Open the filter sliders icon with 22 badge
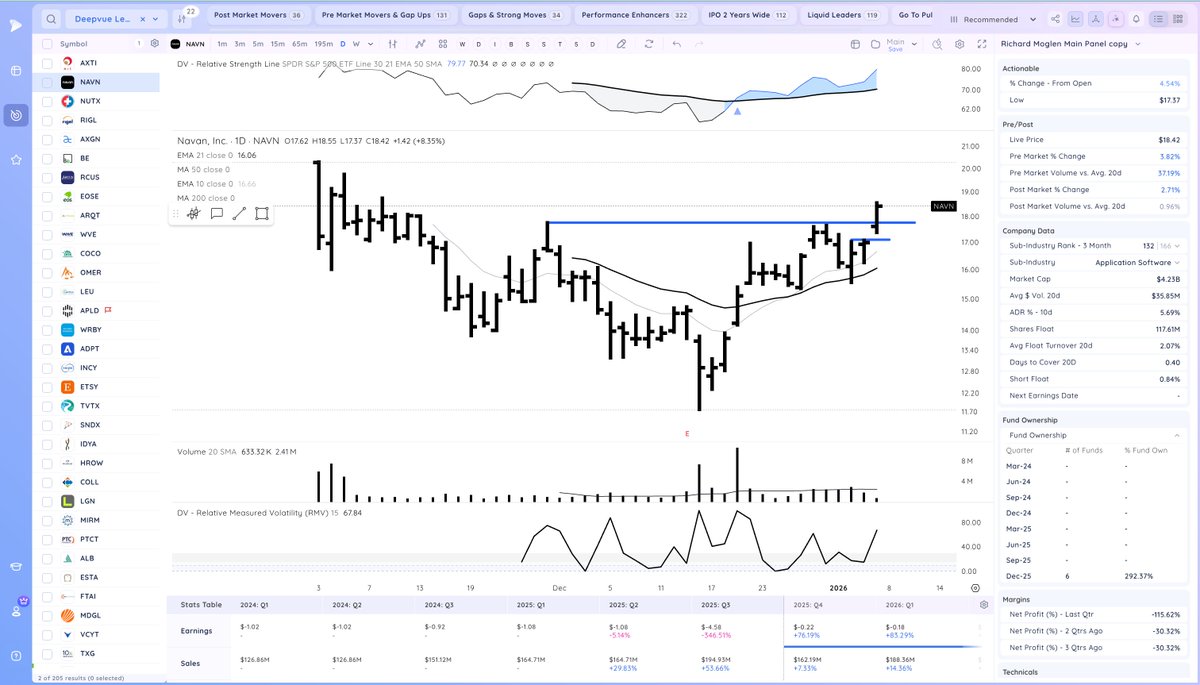 183,18
